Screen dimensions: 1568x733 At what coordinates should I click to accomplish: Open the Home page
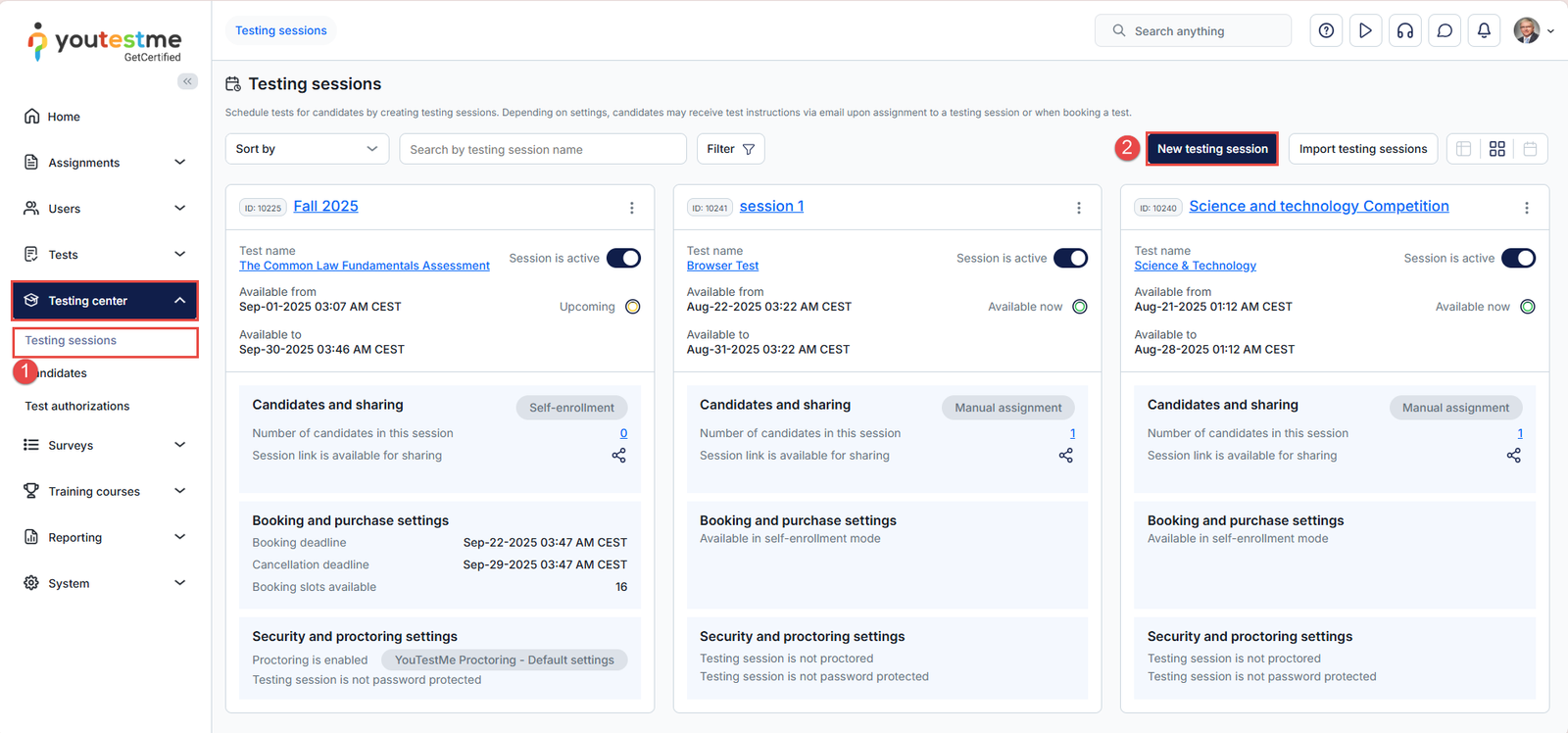(64, 117)
